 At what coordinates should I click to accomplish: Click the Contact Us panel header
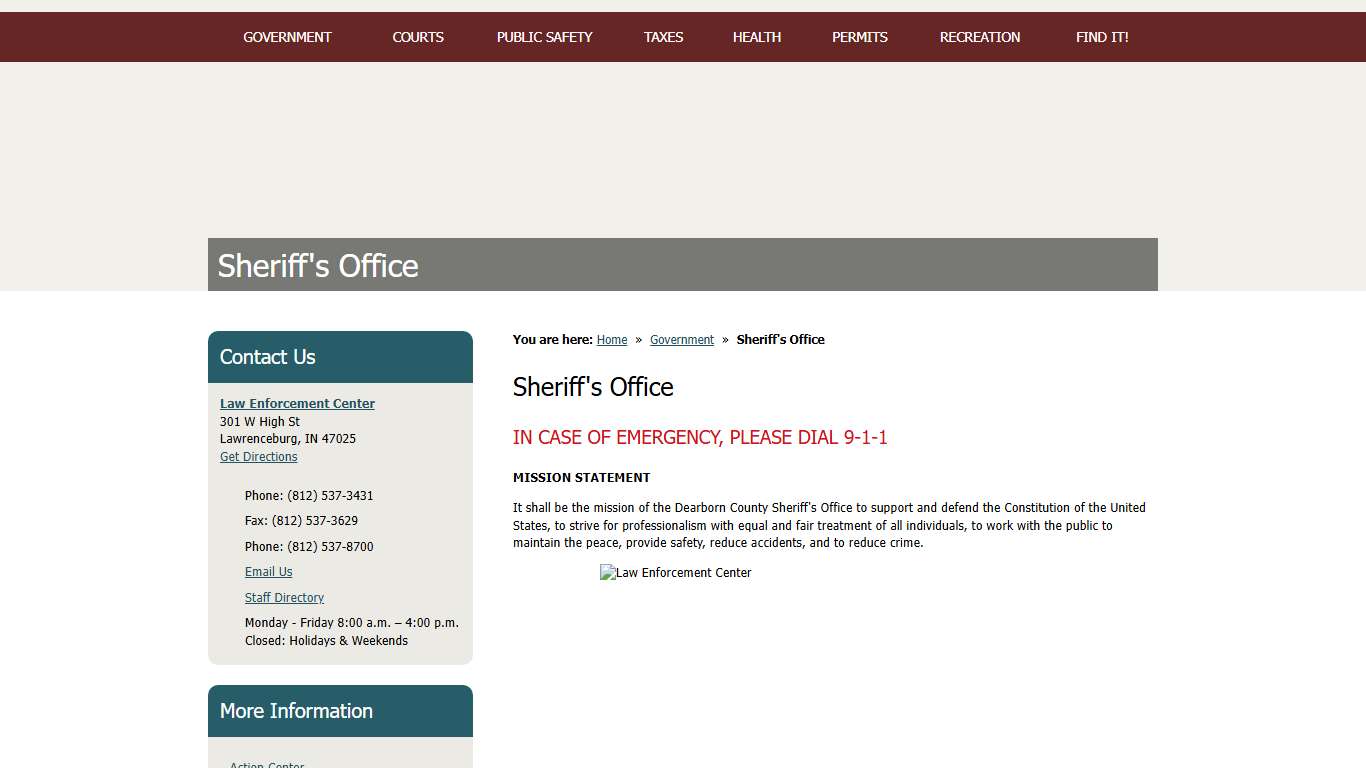[x=267, y=357]
